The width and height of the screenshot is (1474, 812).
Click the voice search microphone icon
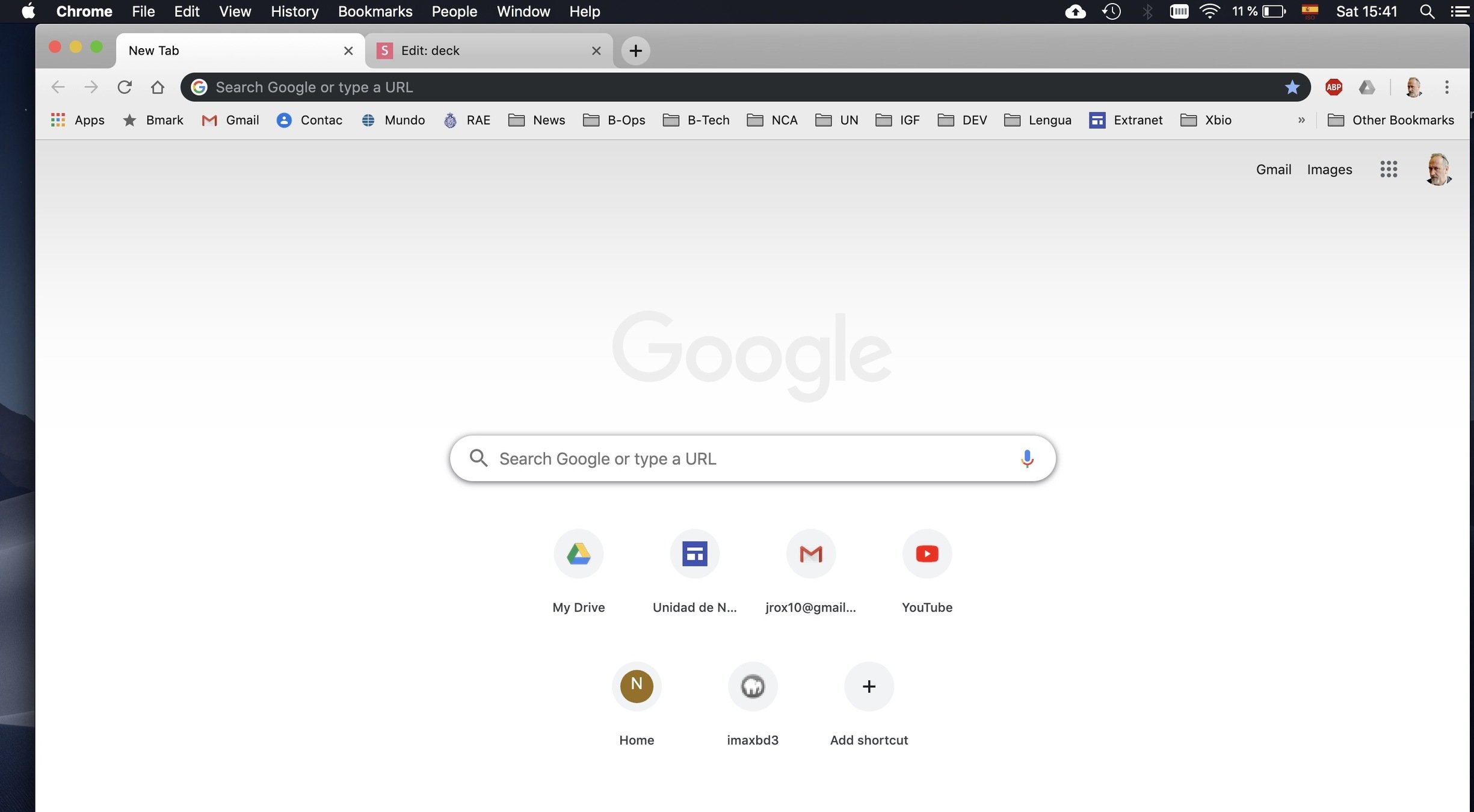1027,458
